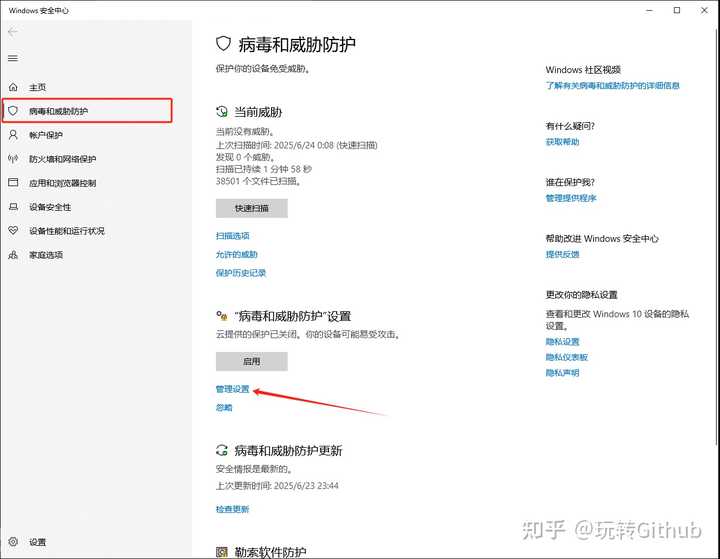This screenshot has width=720, height=559.
Task: Open 应用和浏览器控制
Action: [x=62, y=183]
